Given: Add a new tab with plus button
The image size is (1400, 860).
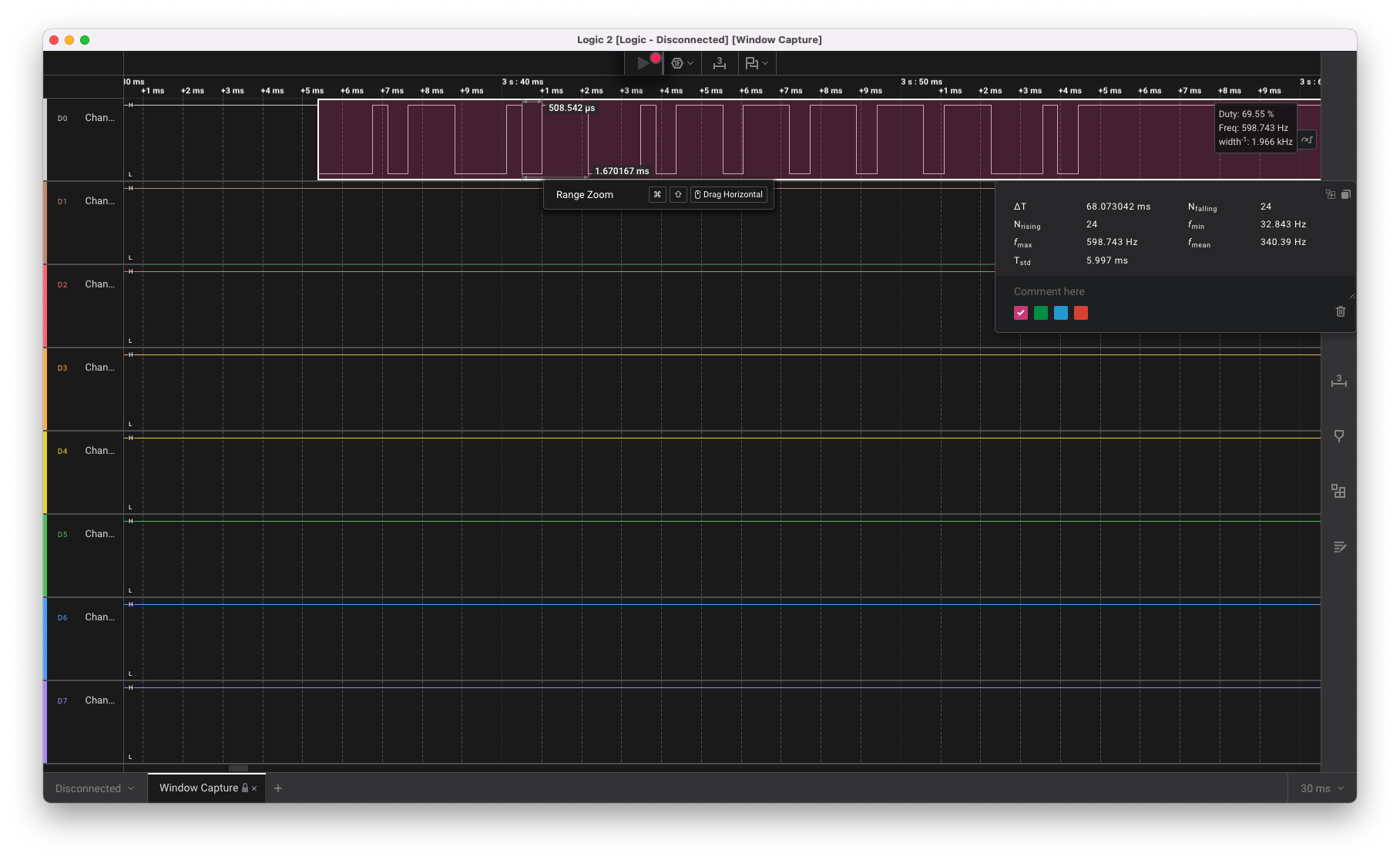Looking at the screenshot, I should [278, 788].
